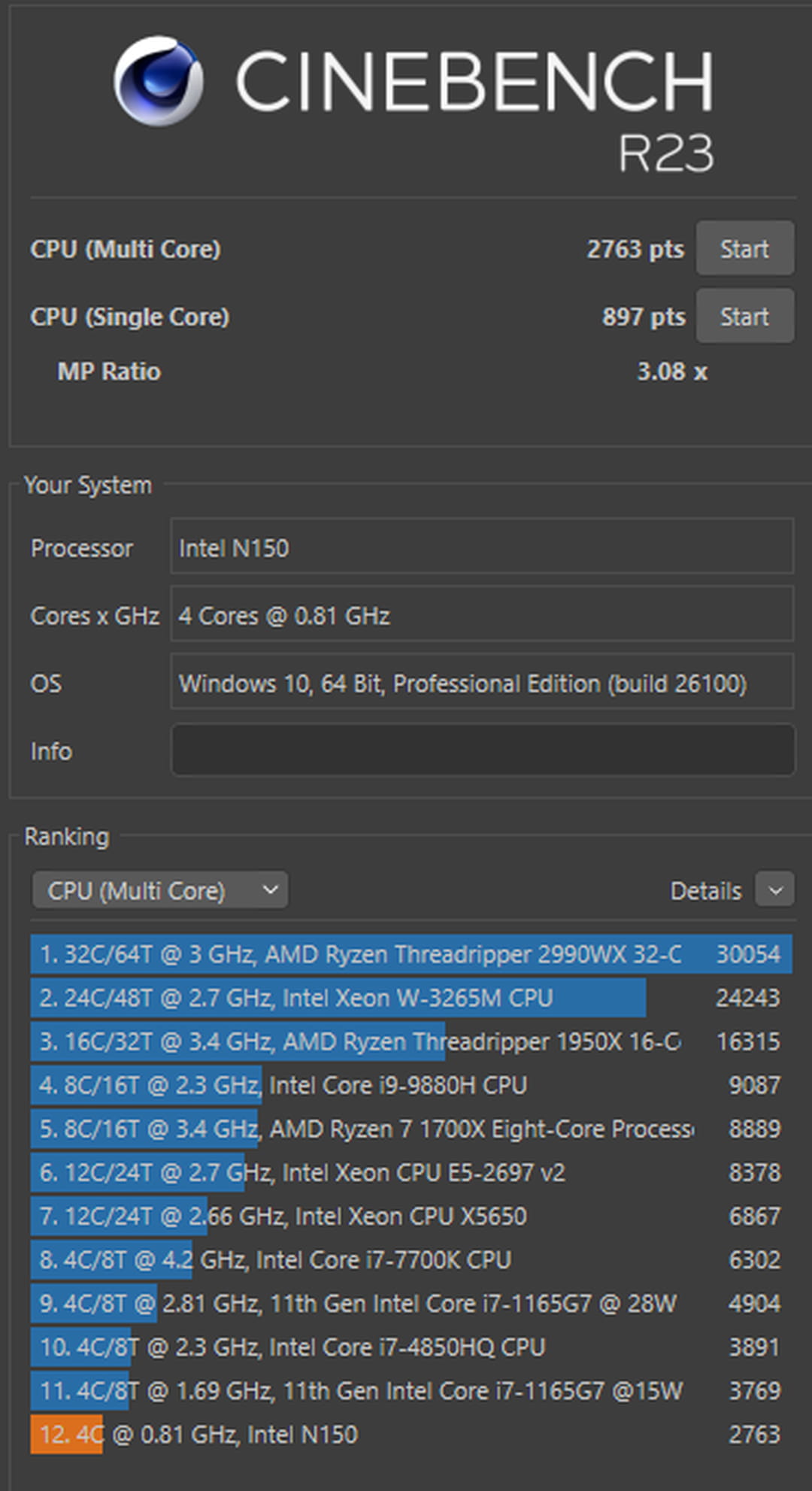812x1491 pixels.
Task: Expand the Details dropdown arrow
Action: click(x=775, y=890)
